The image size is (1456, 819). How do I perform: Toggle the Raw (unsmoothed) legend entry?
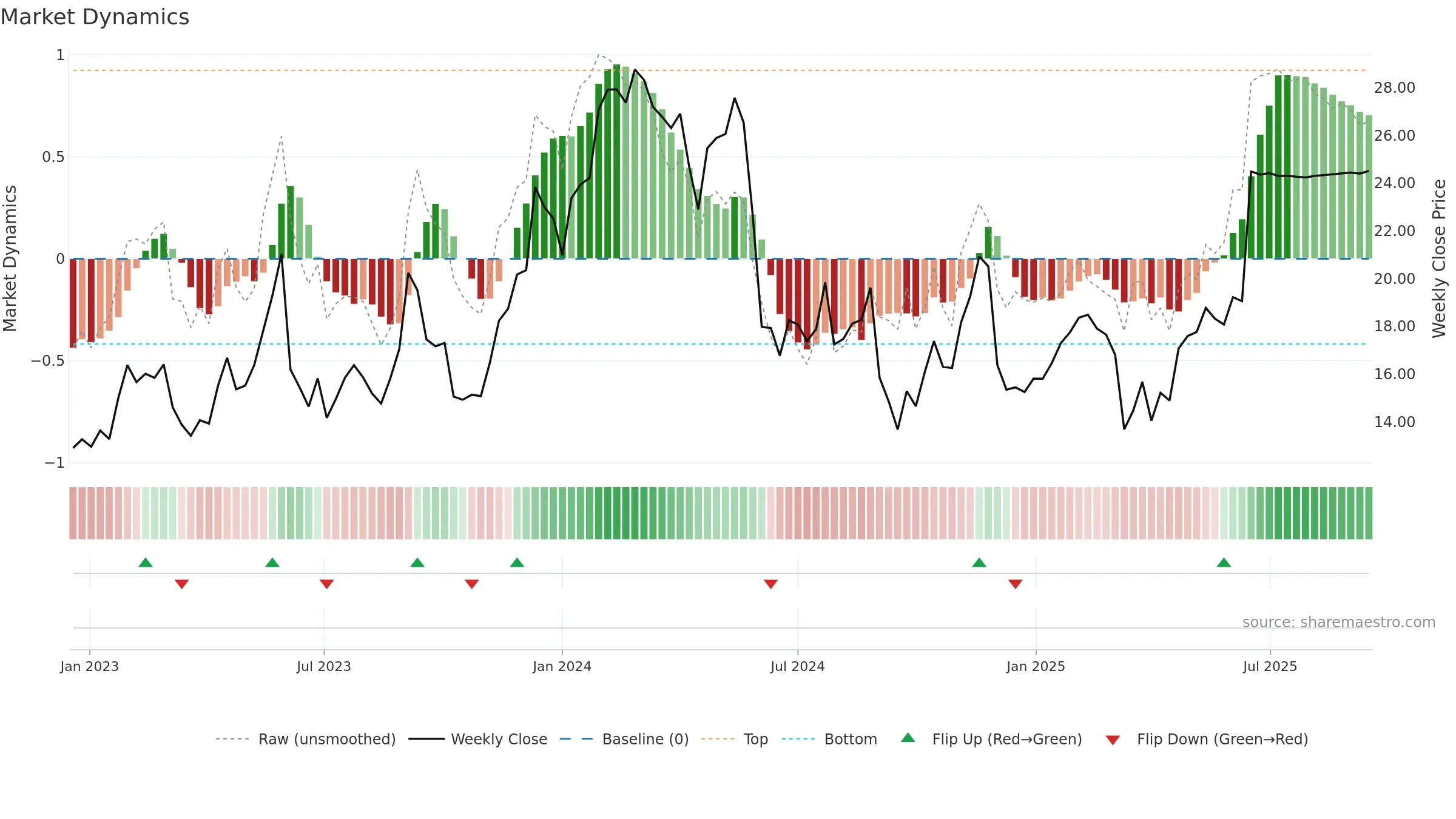305,739
